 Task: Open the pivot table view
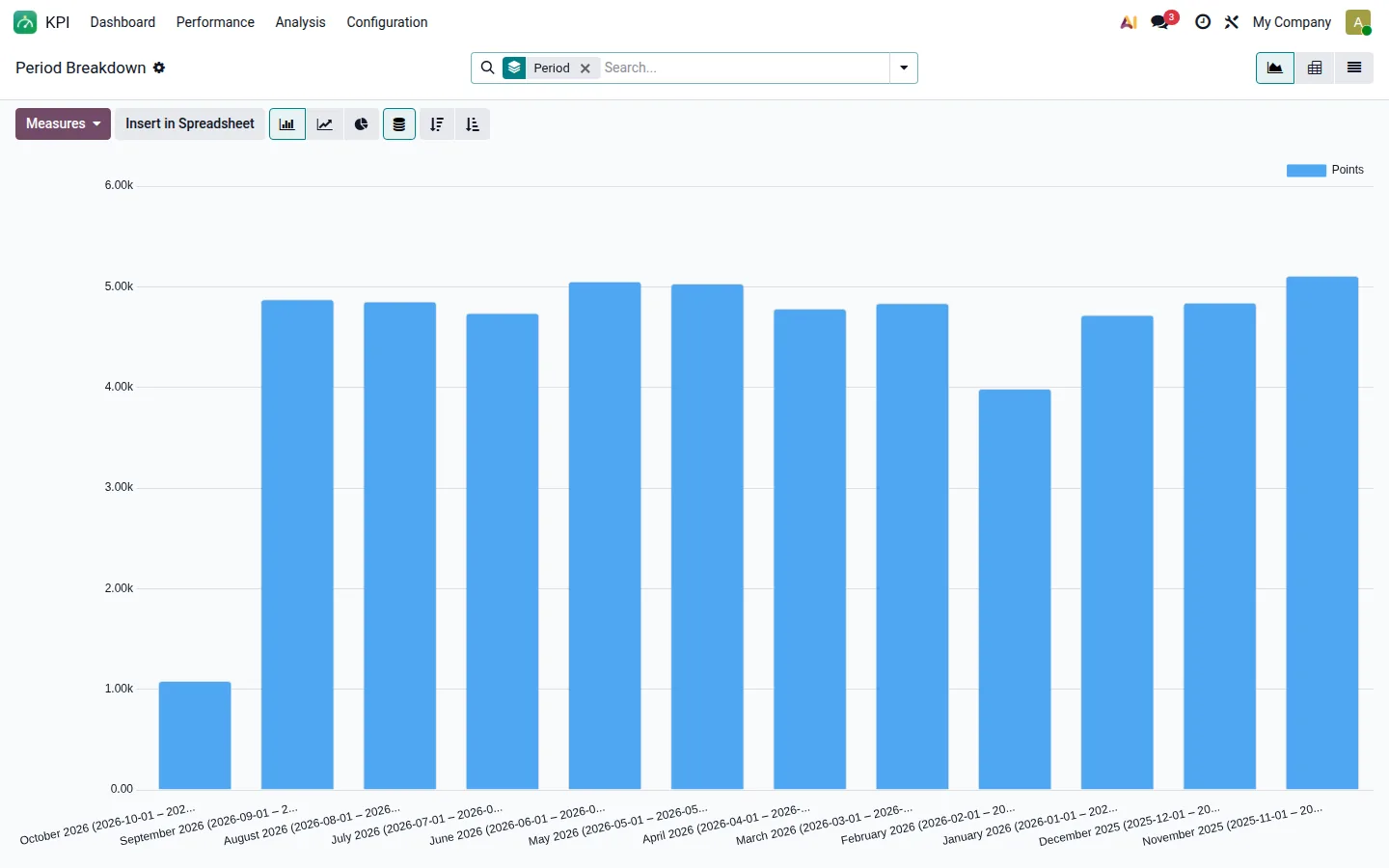point(1315,68)
